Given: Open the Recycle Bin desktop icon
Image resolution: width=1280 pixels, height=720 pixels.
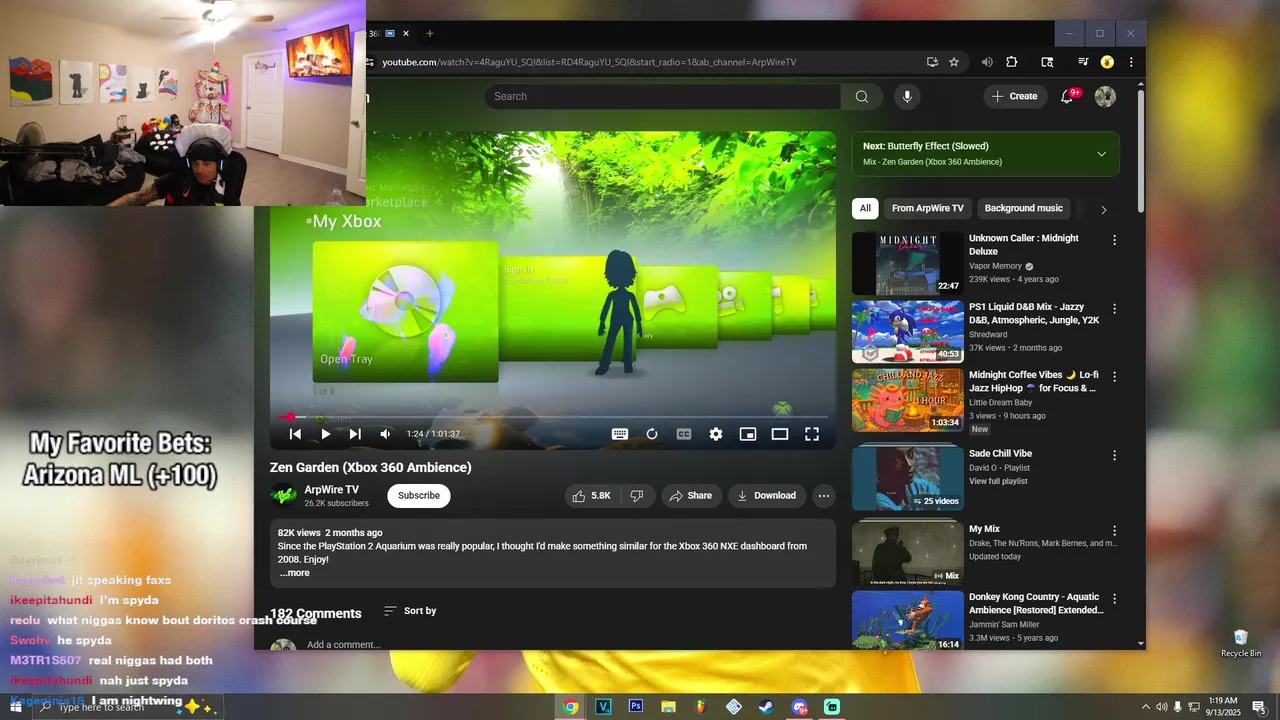Looking at the screenshot, I should (x=1241, y=643).
